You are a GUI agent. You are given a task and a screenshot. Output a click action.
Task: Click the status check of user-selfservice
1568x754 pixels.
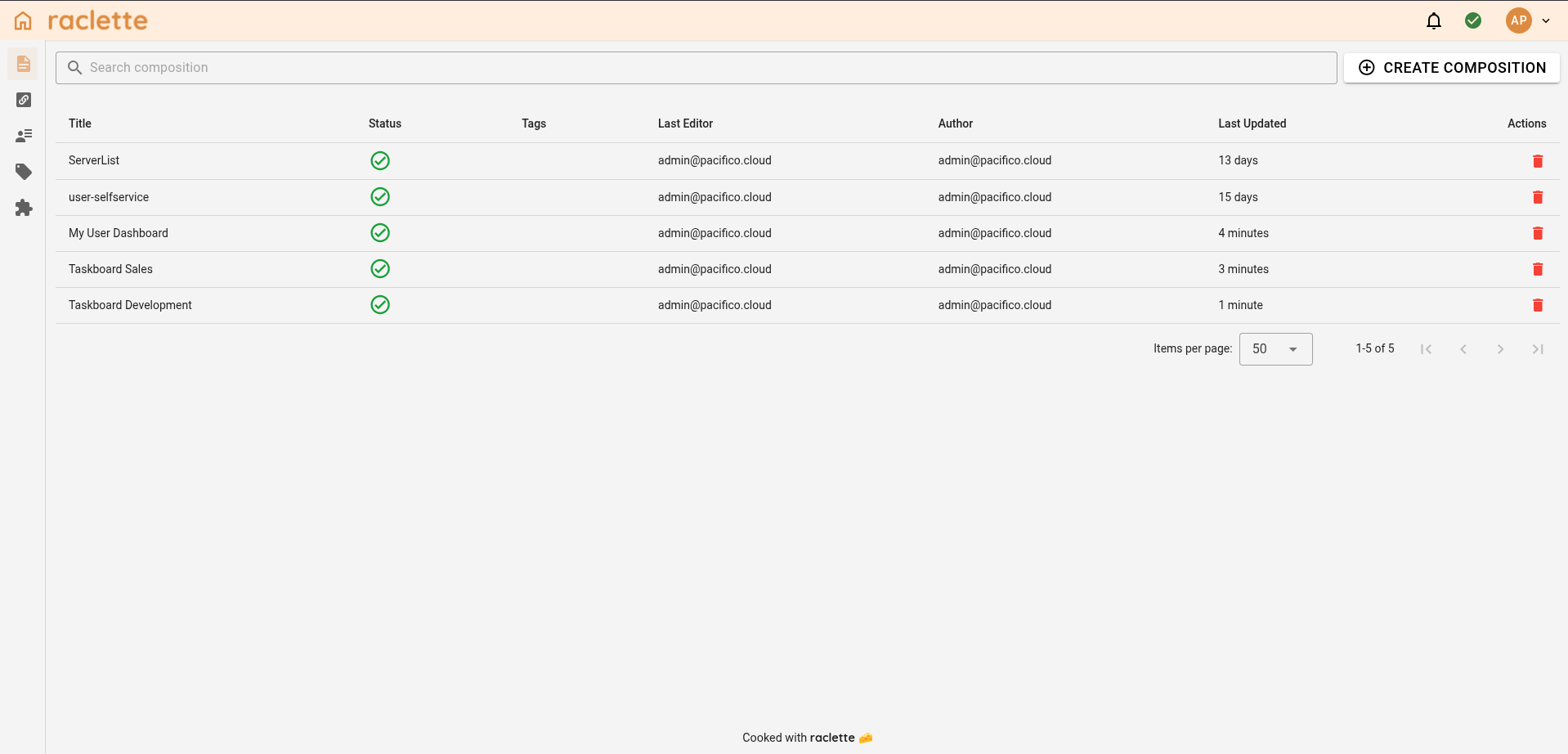[x=379, y=197]
